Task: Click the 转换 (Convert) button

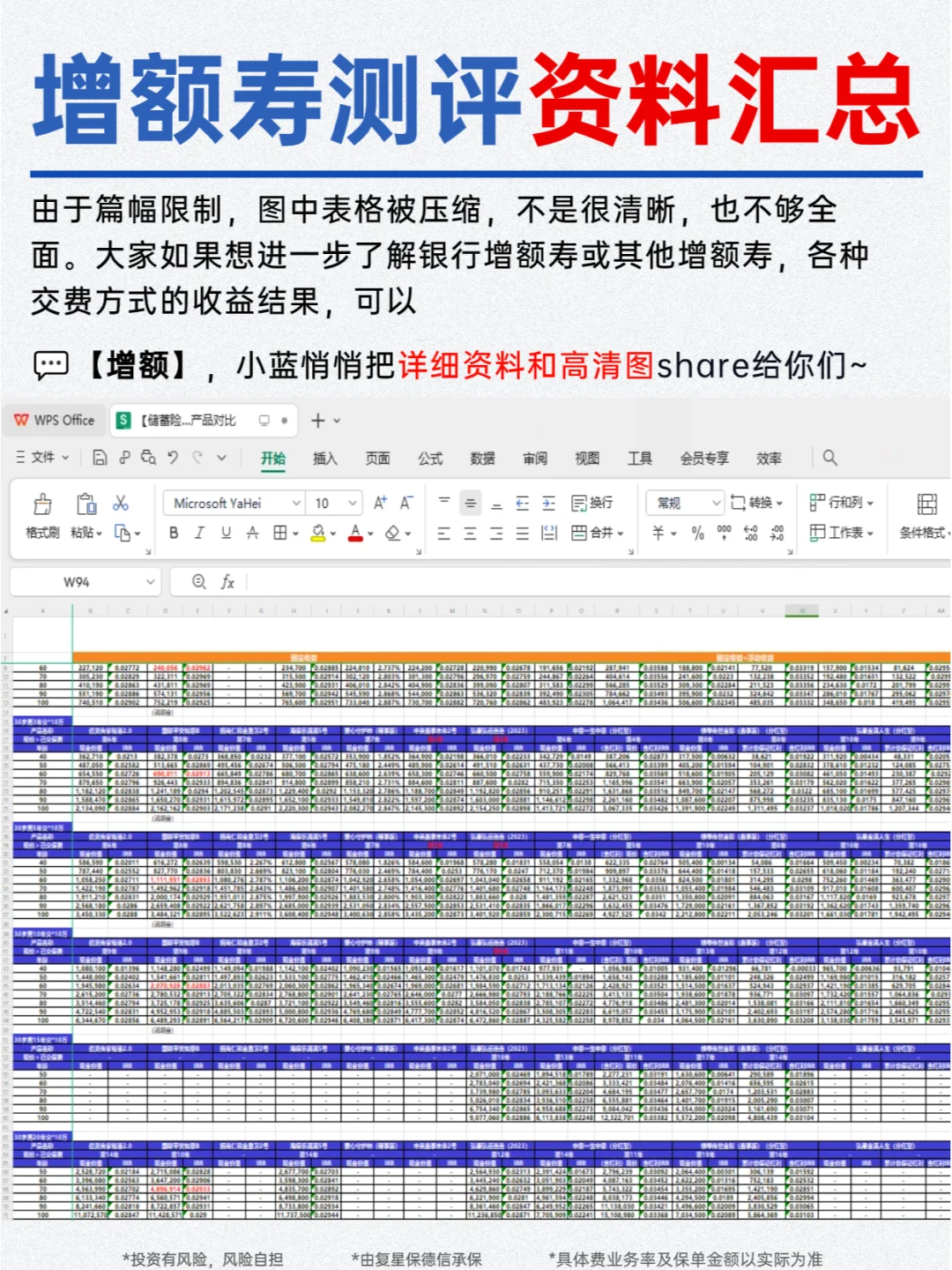Action: (x=756, y=503)
